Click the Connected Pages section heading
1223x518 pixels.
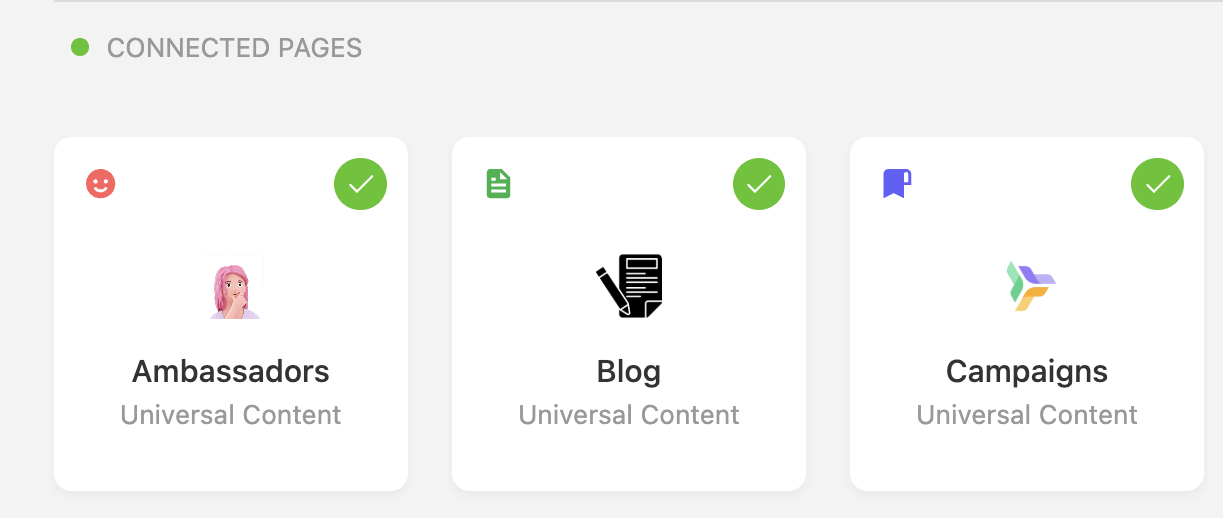coord(234,48)
